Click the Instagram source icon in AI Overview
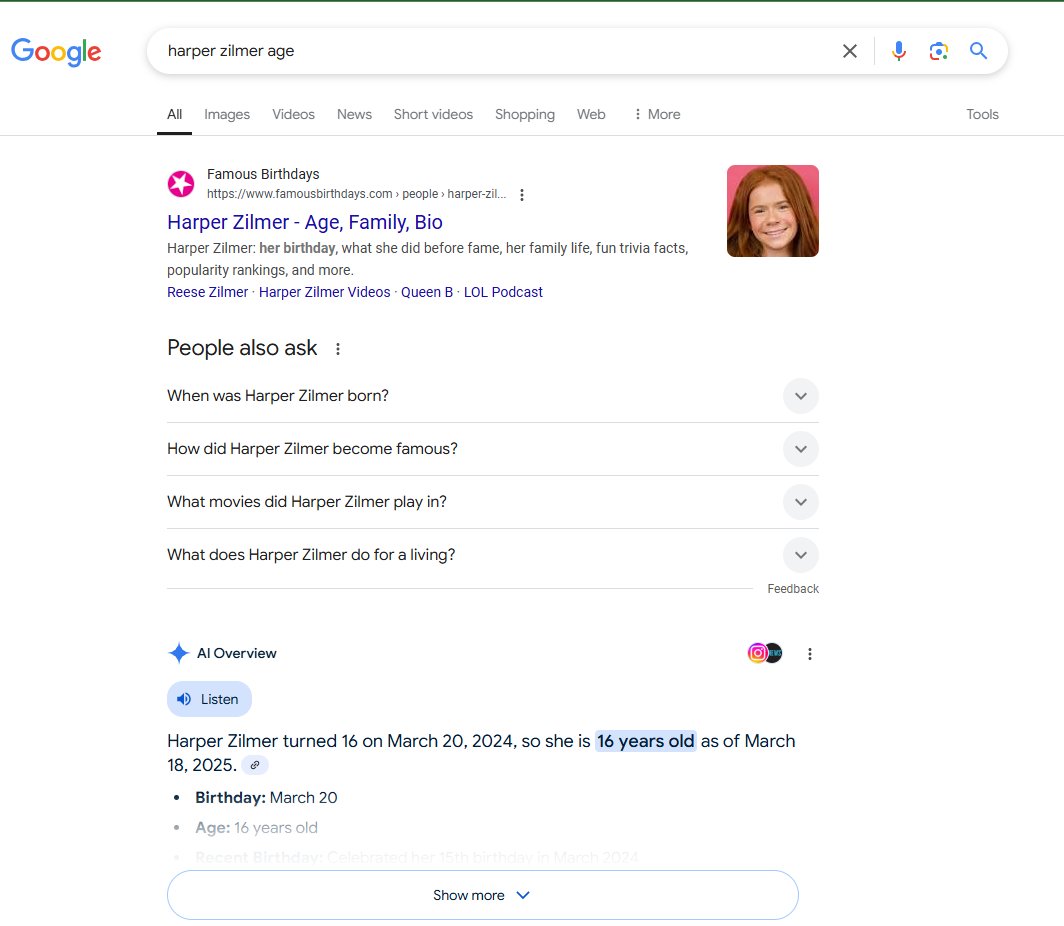Screen dimensions: 1064x926 757,652
